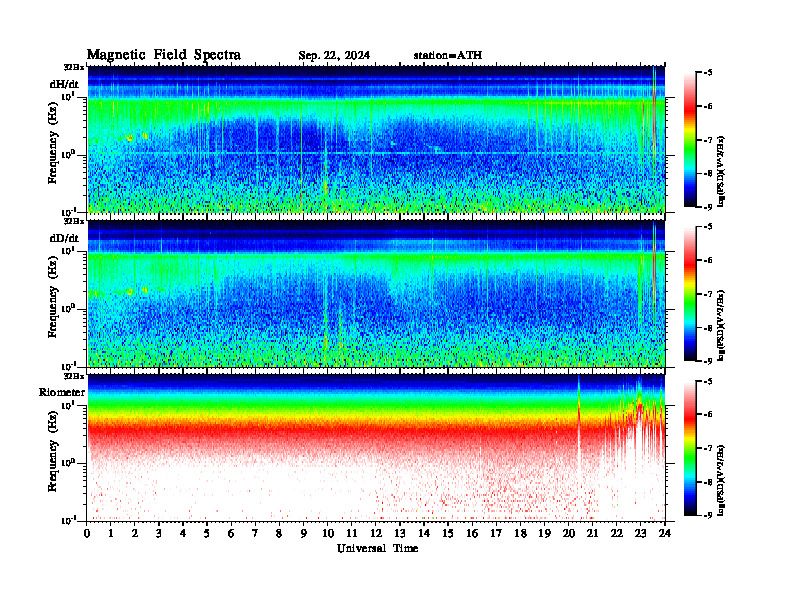Select the date text "Sep. 22, 2024"
This screenshot has height=612, width=792.
click(x=334, y=55)
